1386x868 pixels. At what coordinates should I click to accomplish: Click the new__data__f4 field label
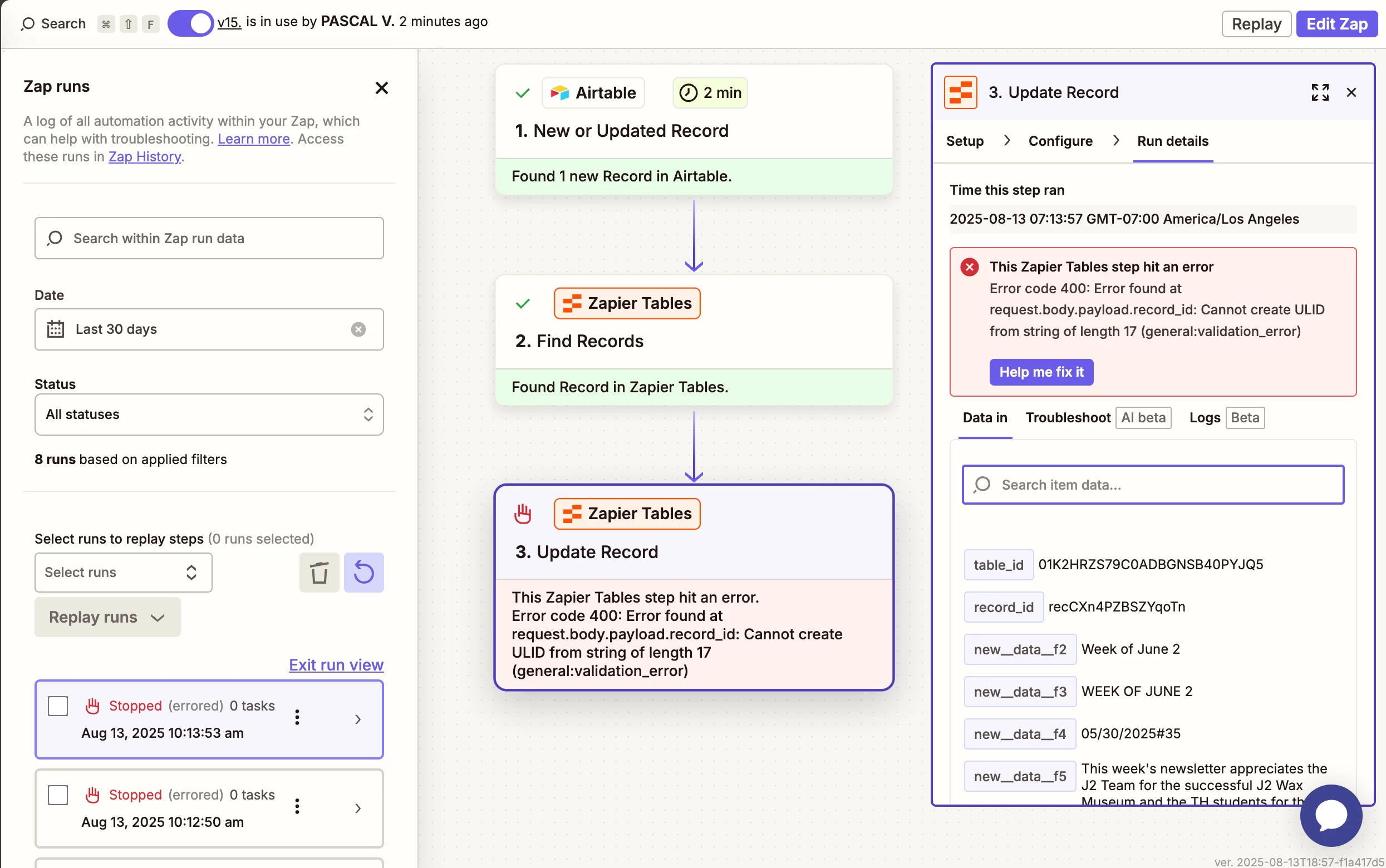(1020, 734)
